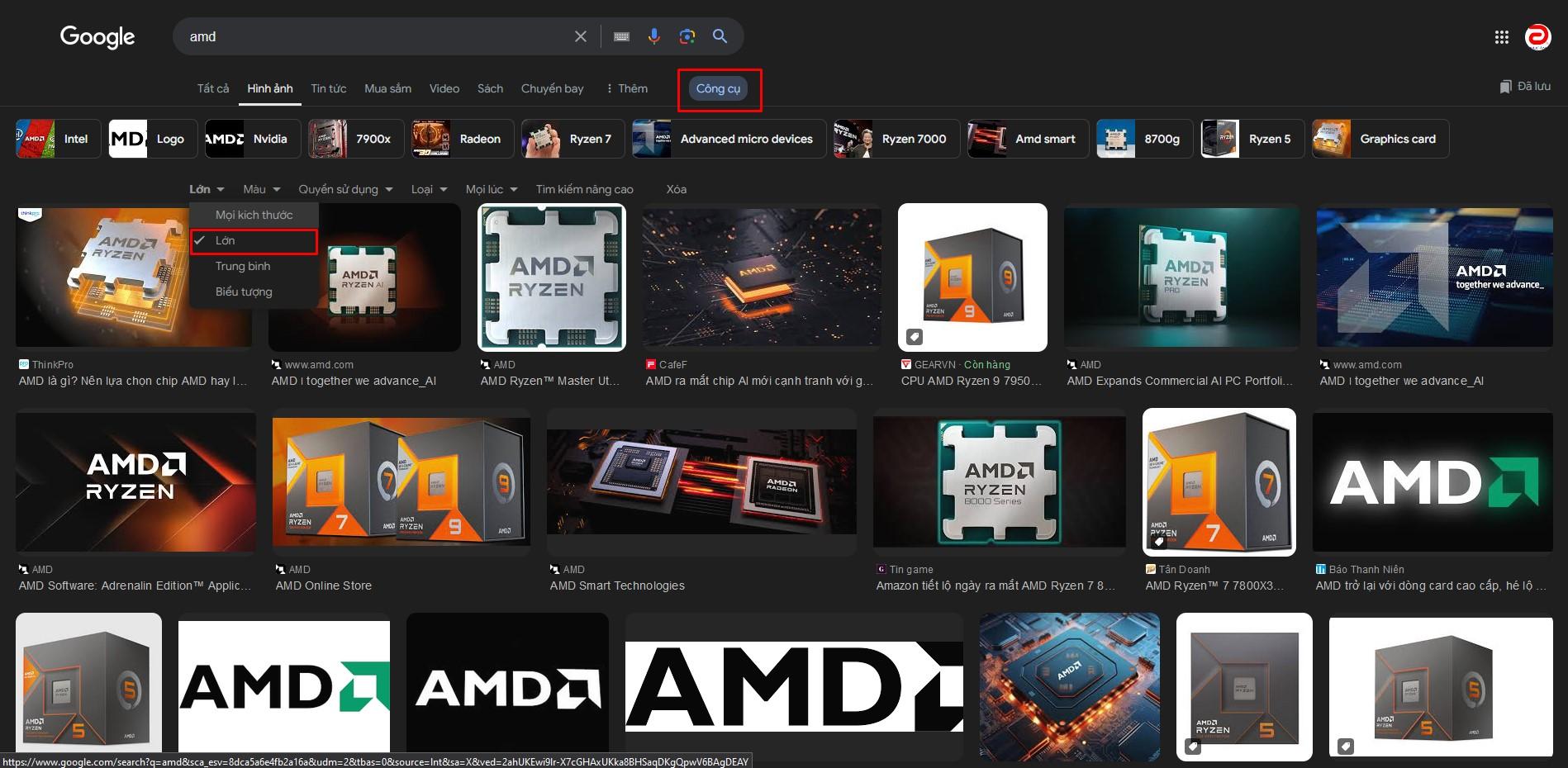Select the 7900x suggestion chip
Viewport: 1568px width, 768px height.
[357, 139]
